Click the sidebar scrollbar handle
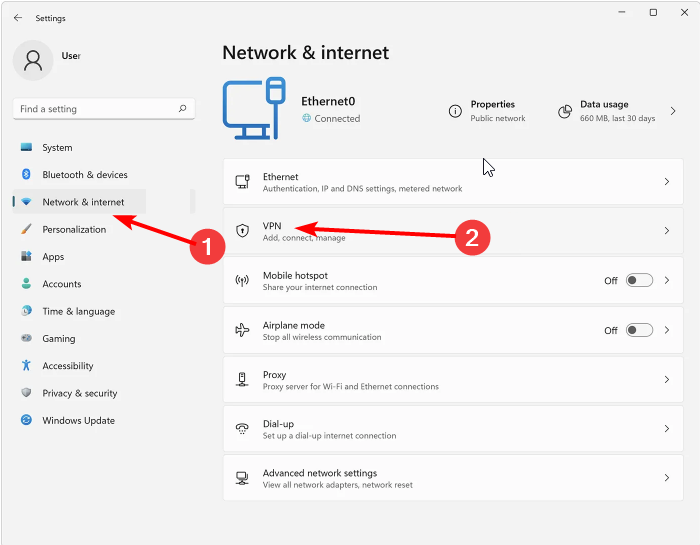 192,201
